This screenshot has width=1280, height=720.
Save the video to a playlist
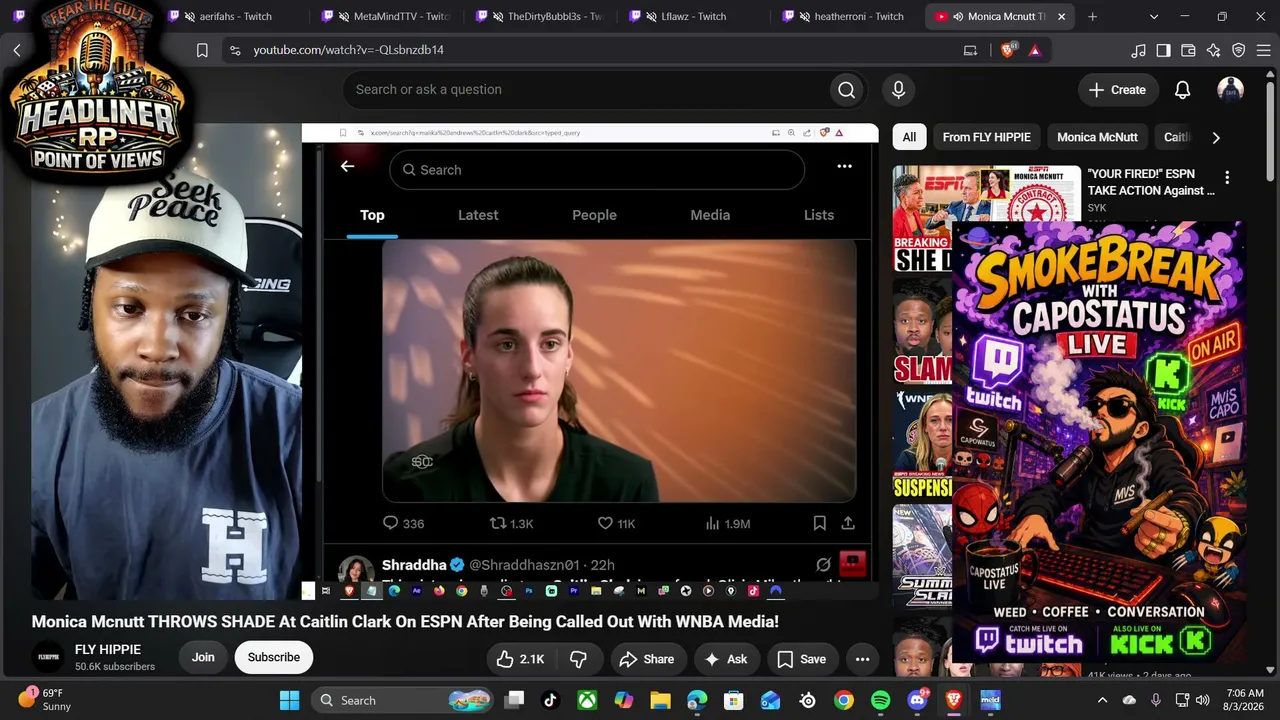click(x=802, y=659)
